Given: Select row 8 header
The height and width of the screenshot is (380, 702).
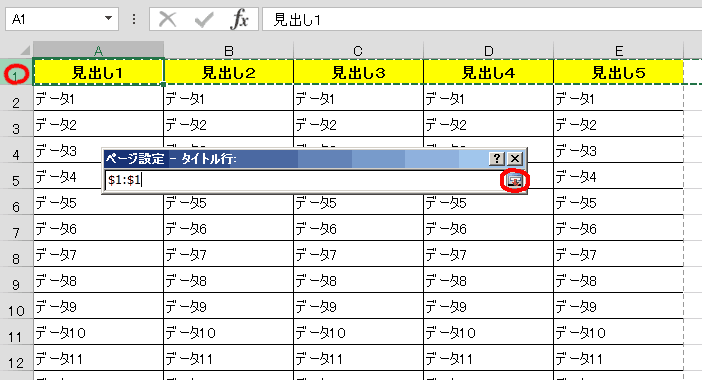Looking at the screenshot, I should [x=16, y=254].
